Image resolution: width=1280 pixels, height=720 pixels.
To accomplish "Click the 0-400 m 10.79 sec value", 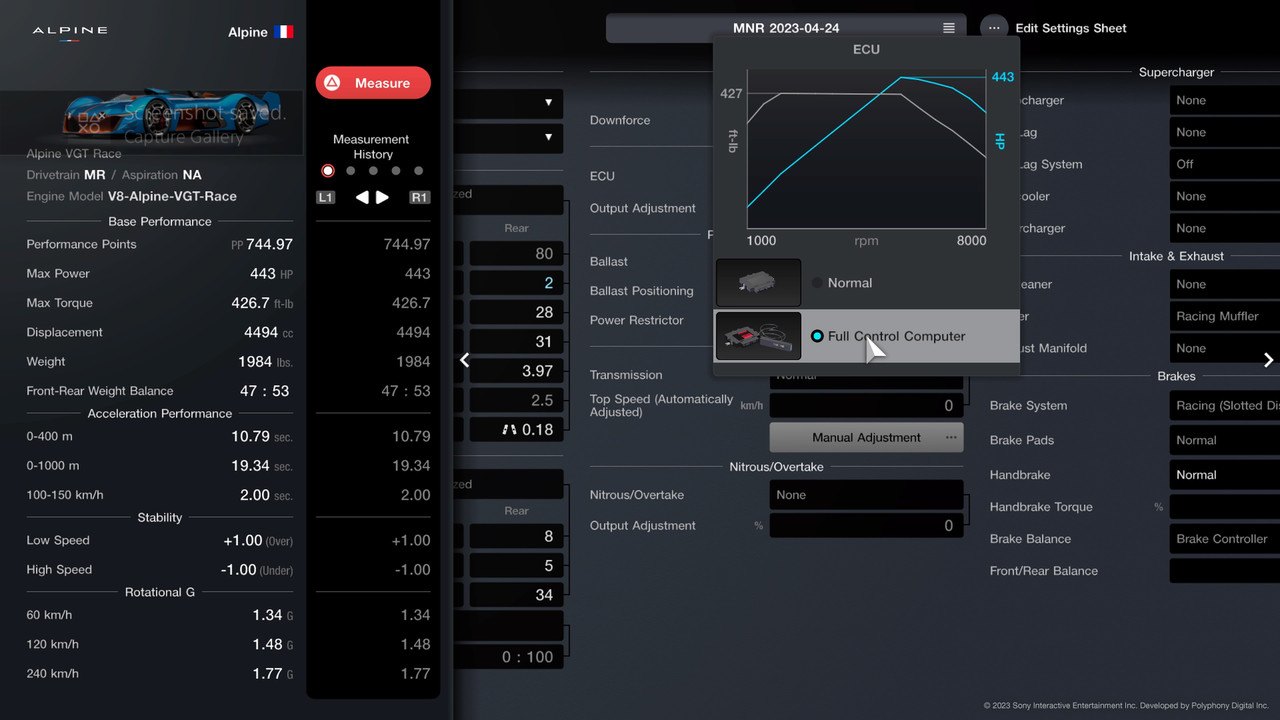I will point(262,436).
